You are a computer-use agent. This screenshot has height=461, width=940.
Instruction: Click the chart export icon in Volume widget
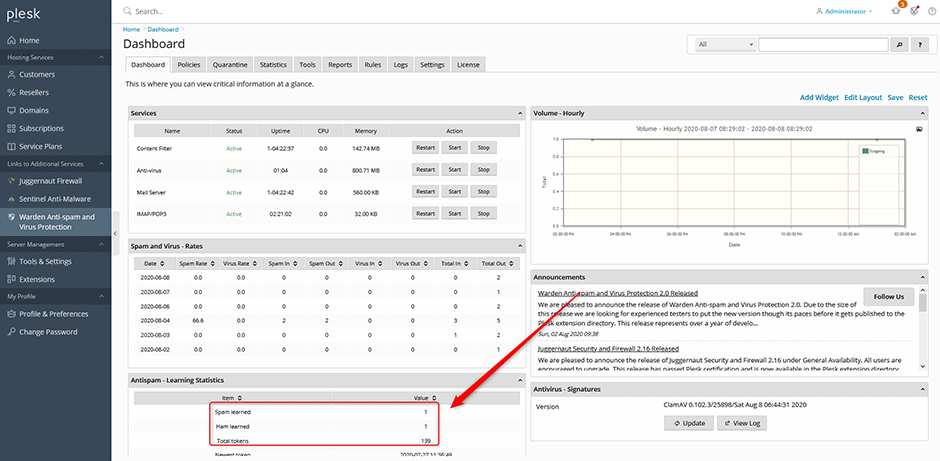[919, 129]
